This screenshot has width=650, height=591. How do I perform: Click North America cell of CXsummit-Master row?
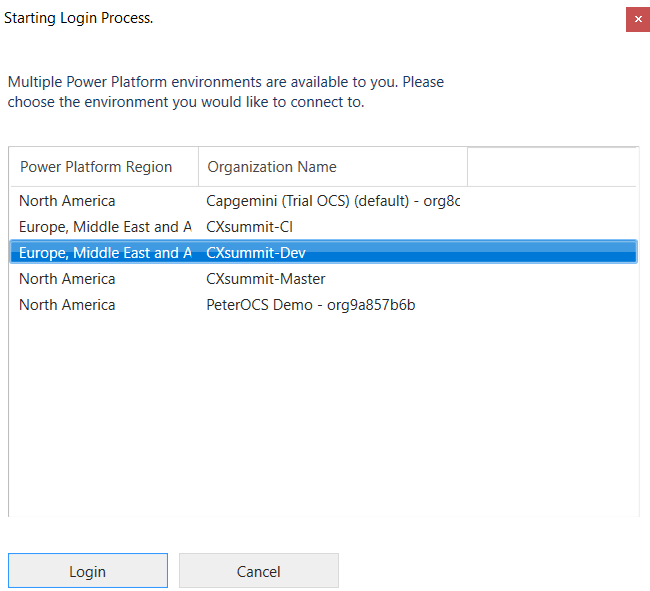pyautogui.click(x=67, y=279)
